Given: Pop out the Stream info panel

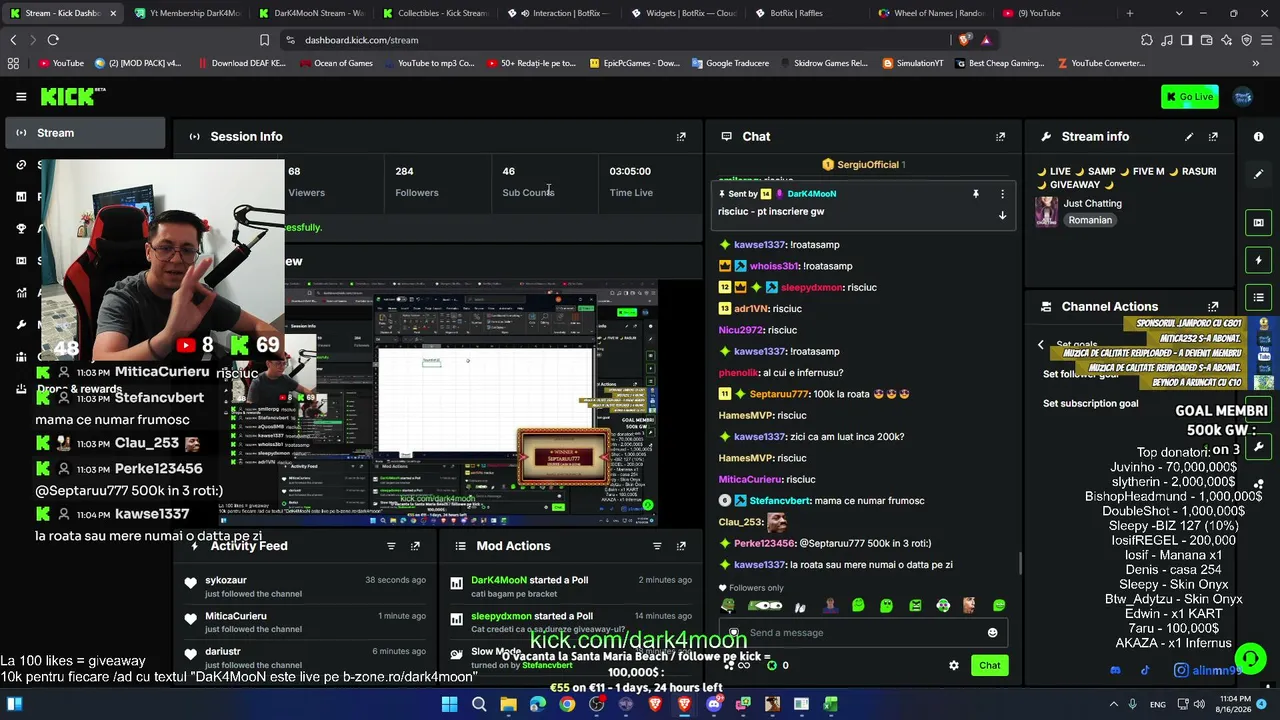Looking at the screenshot, I should click(1213, 137).
